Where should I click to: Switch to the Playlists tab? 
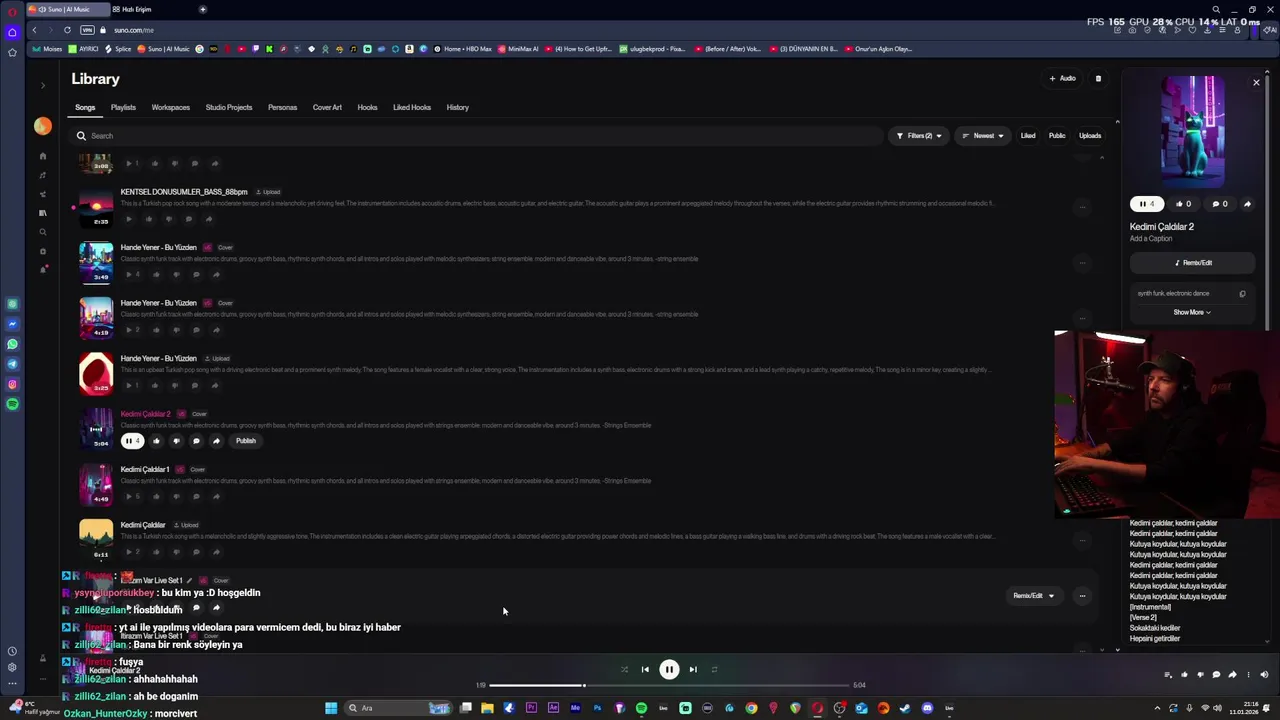(123, 107)
